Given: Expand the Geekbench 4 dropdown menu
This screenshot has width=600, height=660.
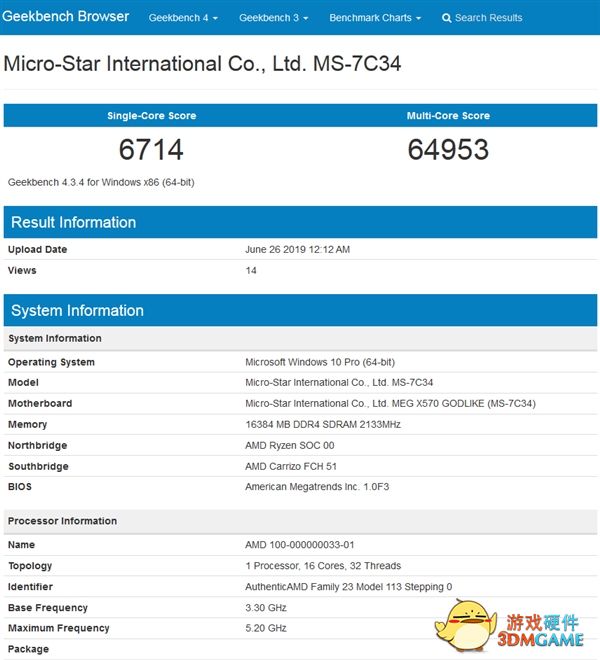Looking at the screenshot, I should pos(183,18).
